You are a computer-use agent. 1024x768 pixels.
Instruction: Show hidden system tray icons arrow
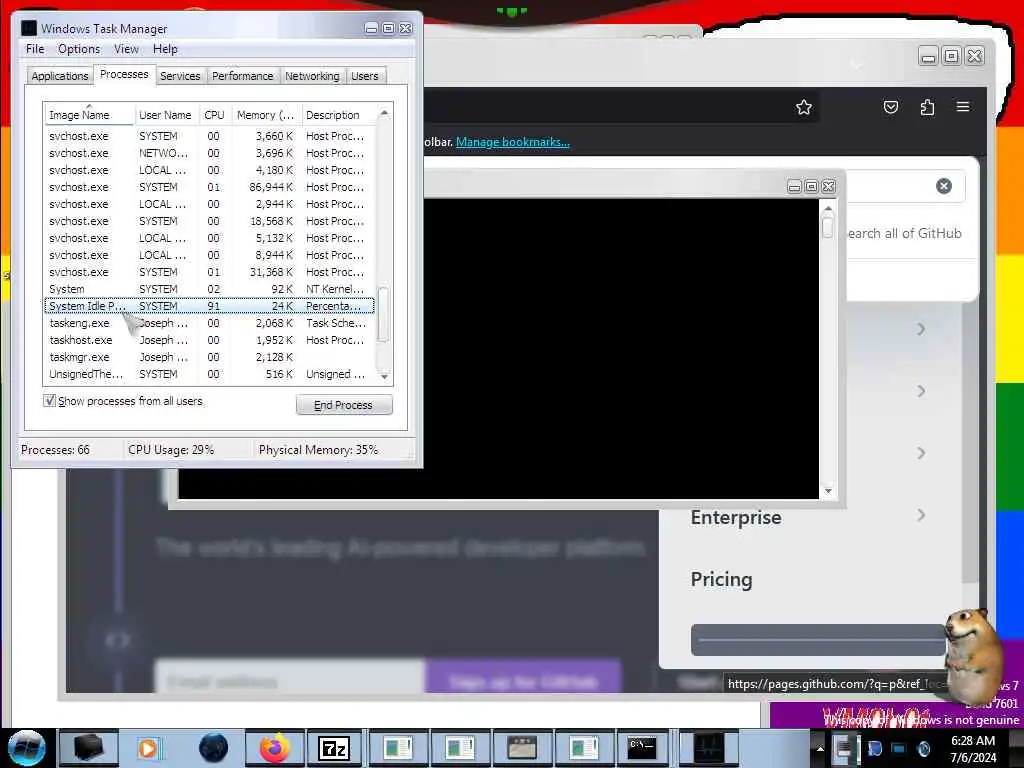(820, 748)
